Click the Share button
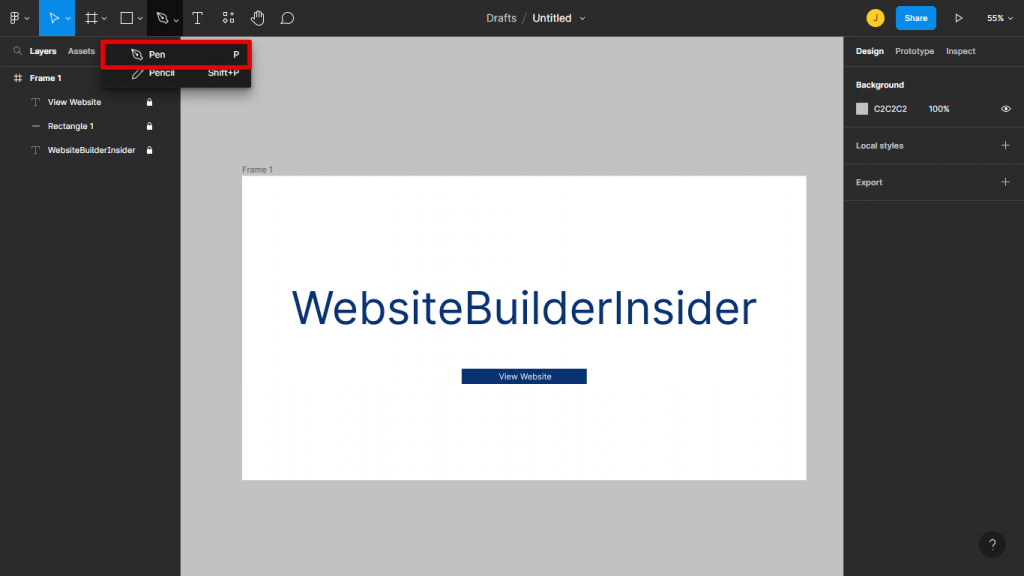This screenshot has width=1024, height=576. click(915, 17)
